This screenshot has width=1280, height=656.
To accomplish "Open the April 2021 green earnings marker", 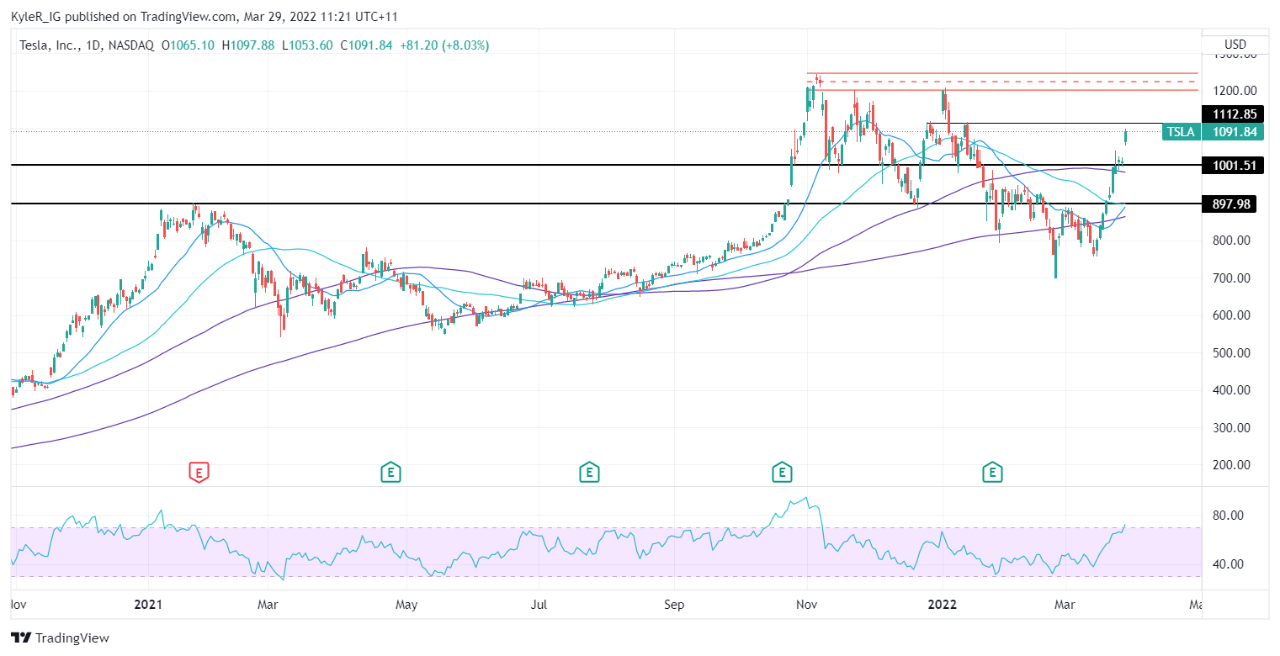I will coord(391,472).
